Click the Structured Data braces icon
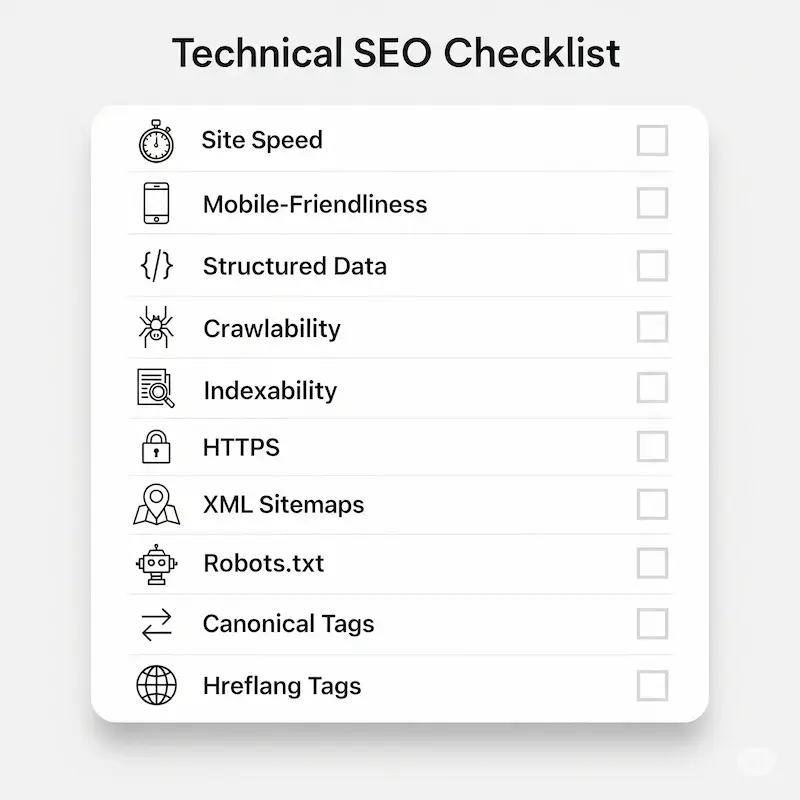The width and height of the screenshot is (800, 800). (x=155, y=266)
